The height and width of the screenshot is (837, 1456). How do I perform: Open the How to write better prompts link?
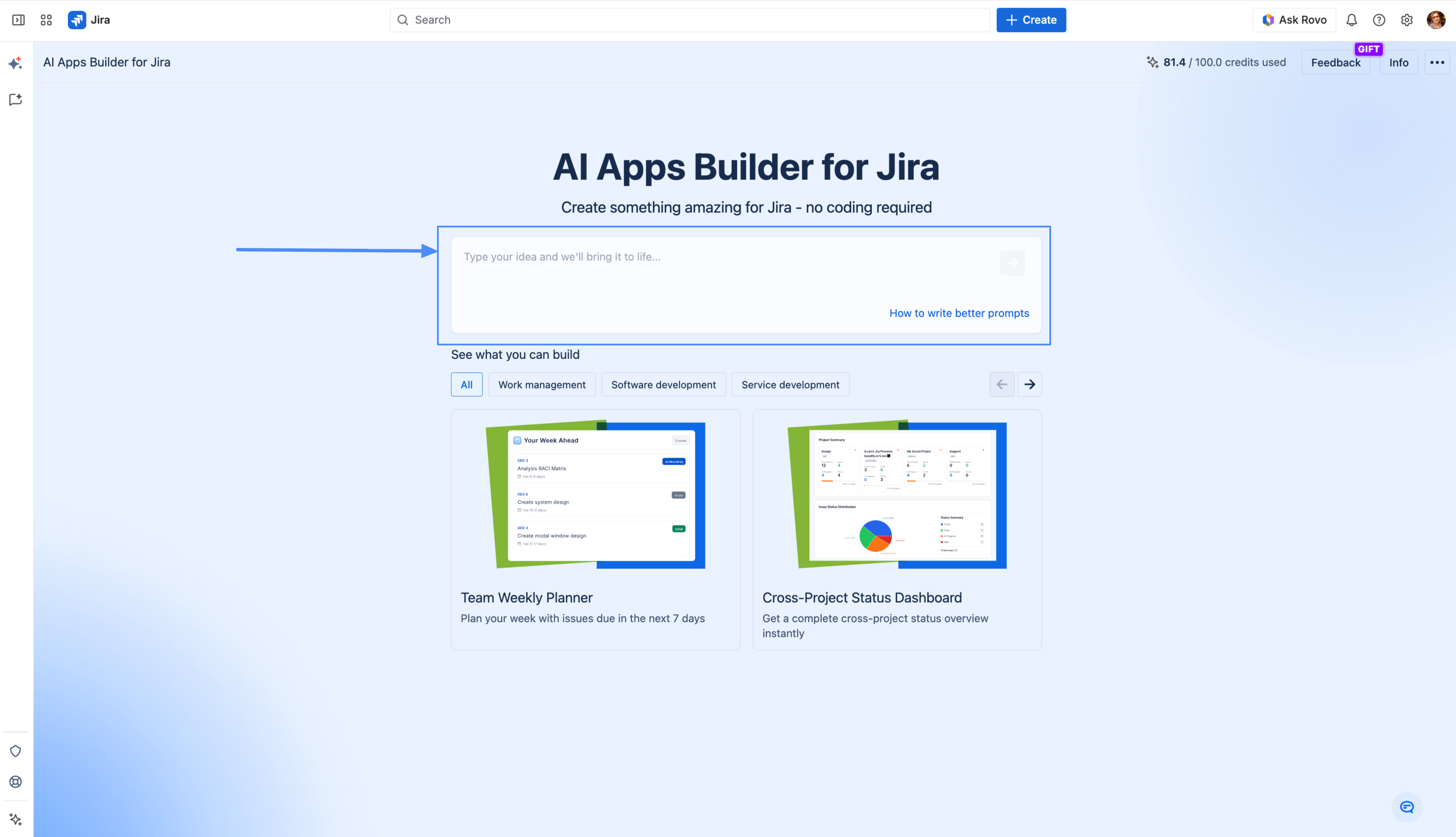tap(959, 313)
